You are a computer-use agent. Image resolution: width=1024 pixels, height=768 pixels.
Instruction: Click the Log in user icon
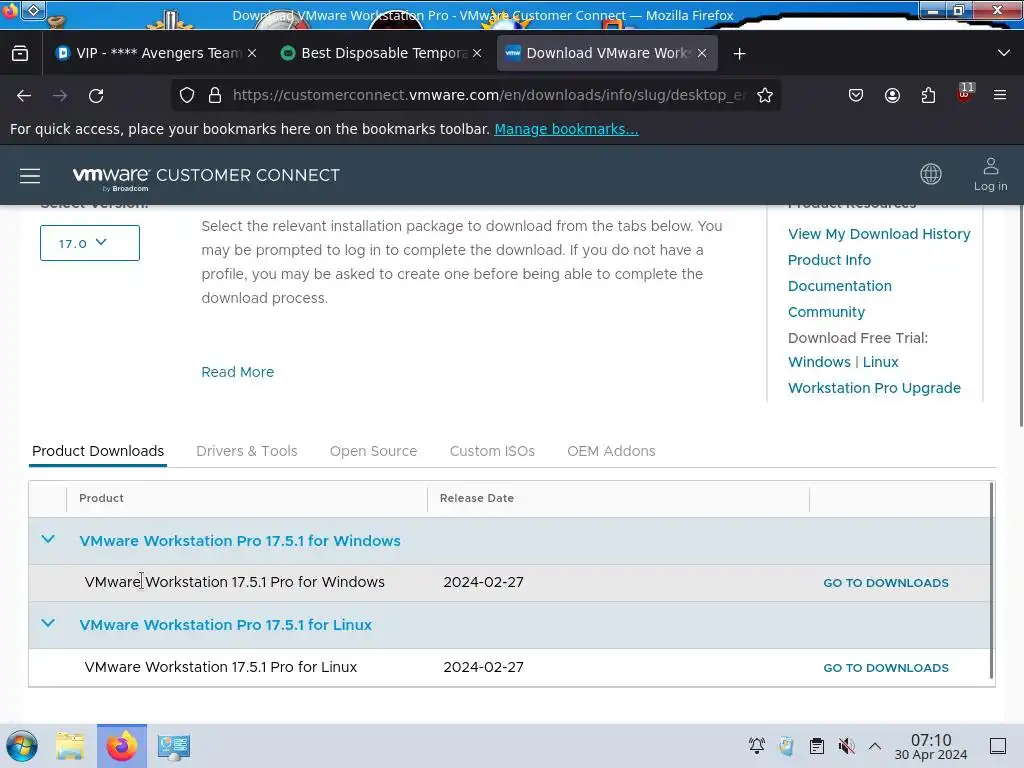pyautogui.click(x=990, y=174)
